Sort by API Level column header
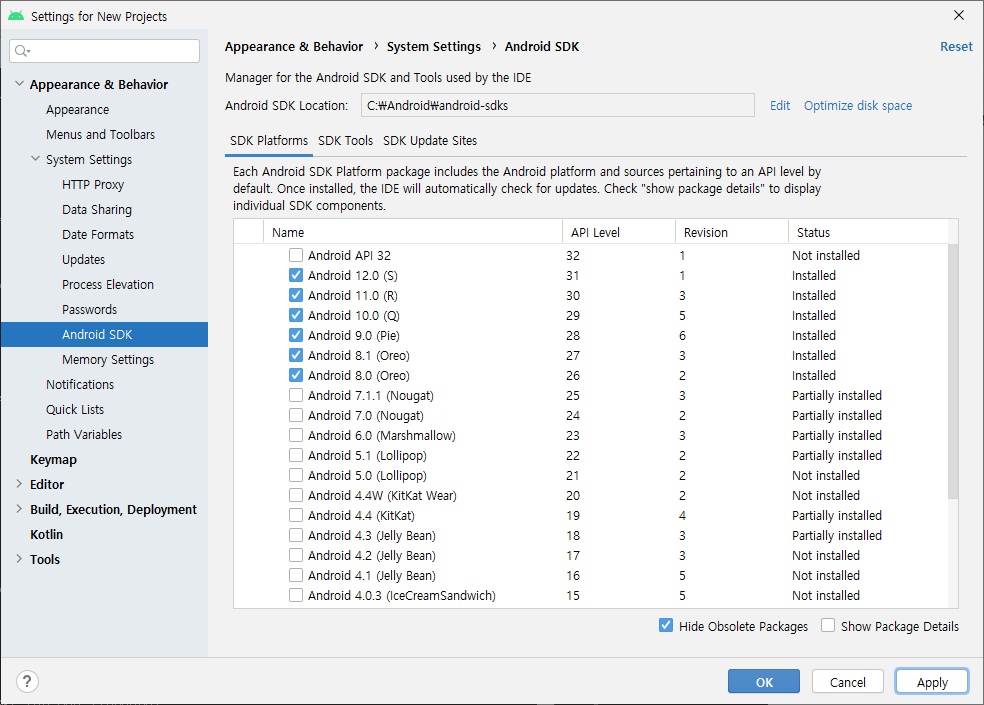This screenshot has width=984, height=705. pos(619,232)
